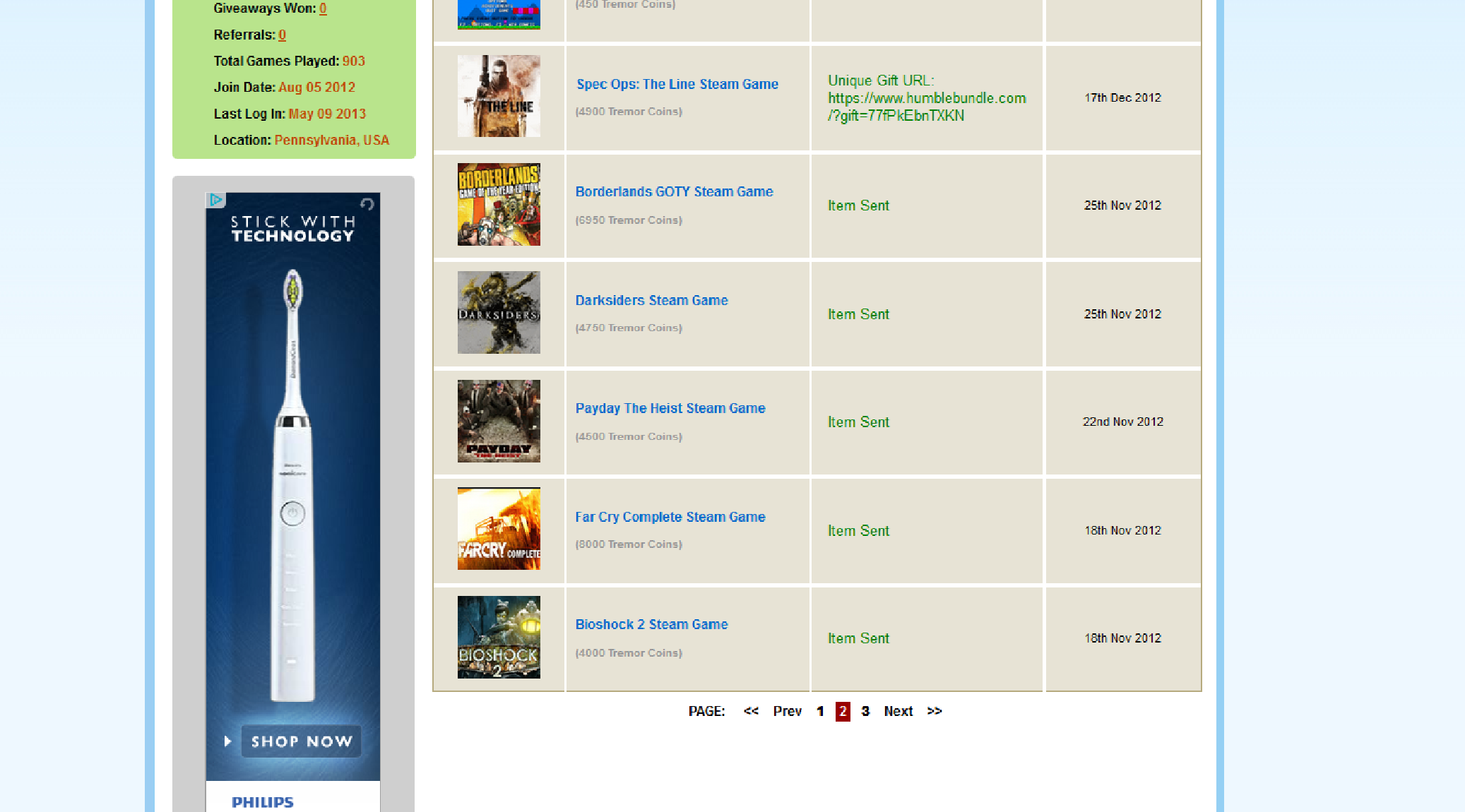Click Item Sent text in Darksiders row
Image resolution: width=1465 pixels, height=812 pixels.
coord(858,314)
